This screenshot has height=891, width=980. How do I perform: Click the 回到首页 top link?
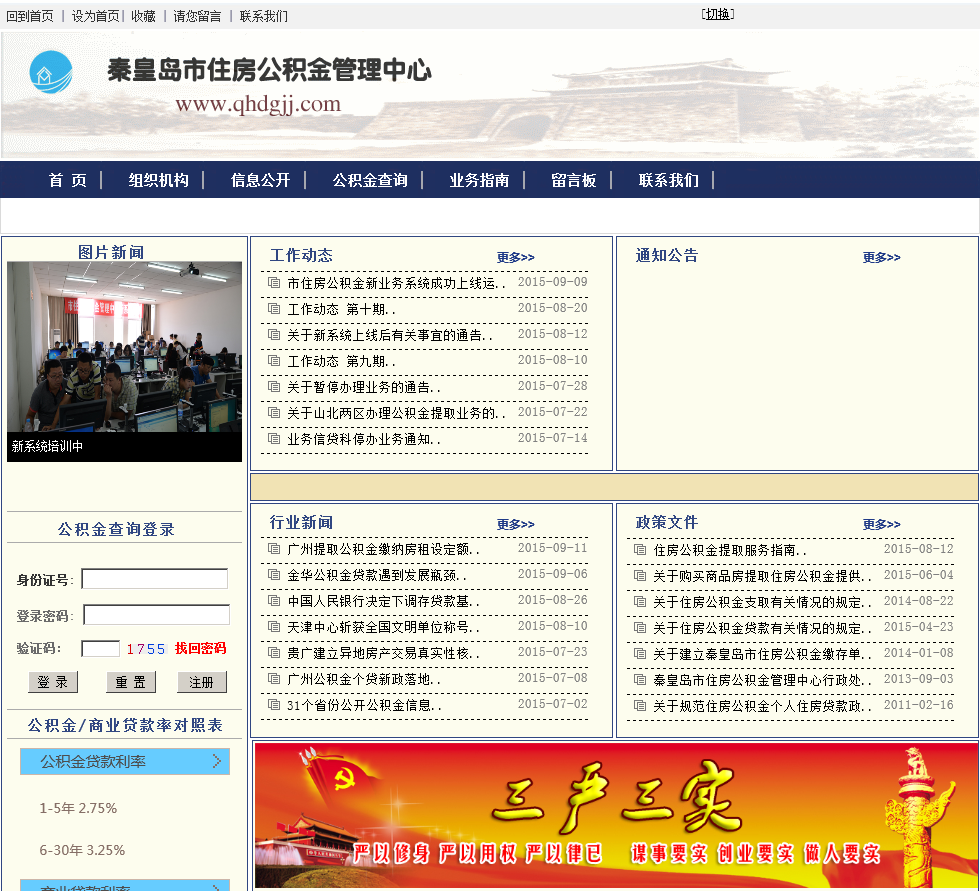[30, 16]
